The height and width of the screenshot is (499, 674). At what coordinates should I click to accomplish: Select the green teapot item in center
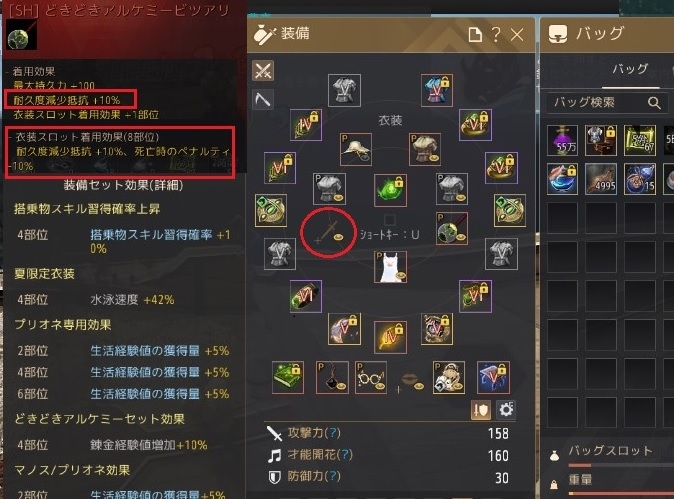(390, 190)
